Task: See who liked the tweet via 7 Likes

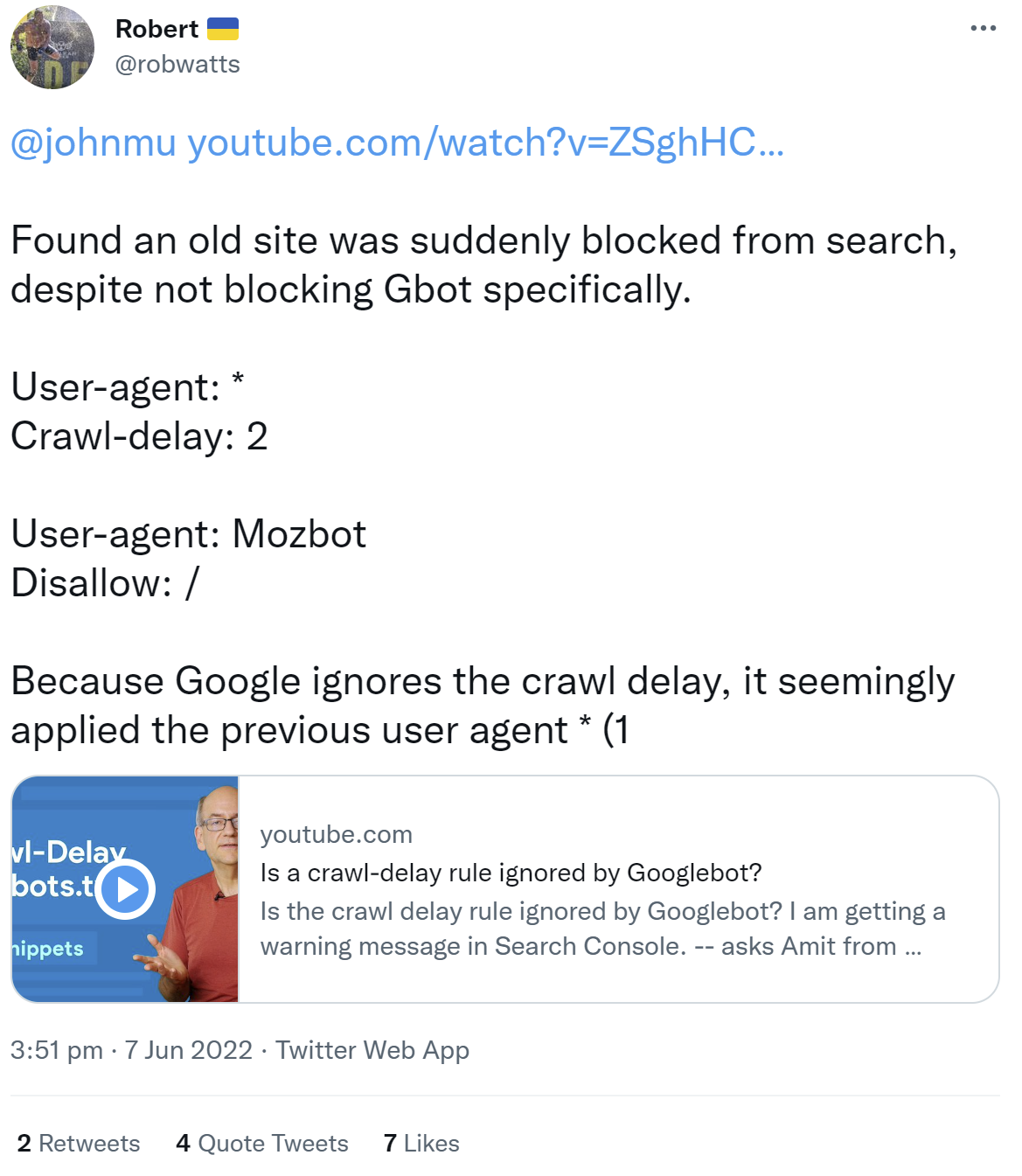Action: [421, 1143]
